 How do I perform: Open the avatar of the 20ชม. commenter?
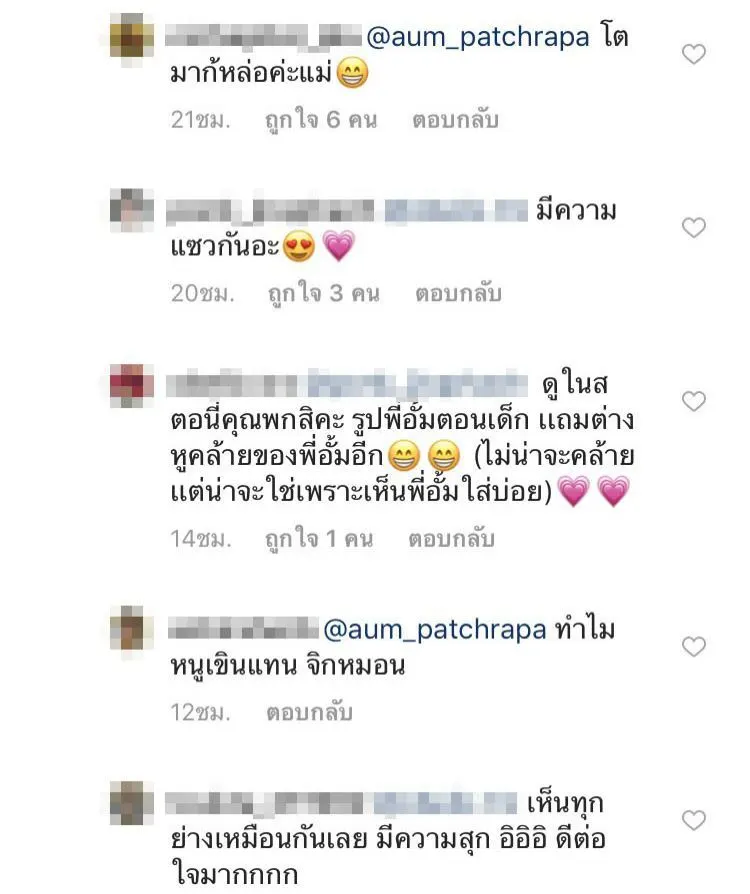[x=132, y=210]
